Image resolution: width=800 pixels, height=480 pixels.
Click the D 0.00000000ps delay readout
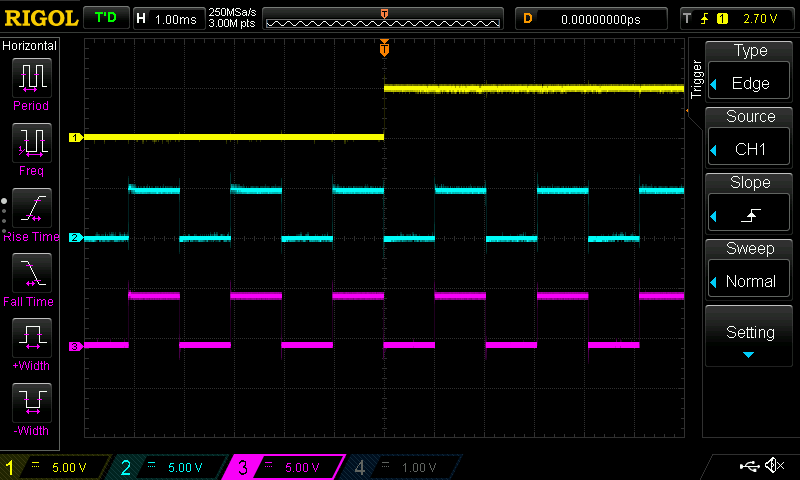coord(591,19)
